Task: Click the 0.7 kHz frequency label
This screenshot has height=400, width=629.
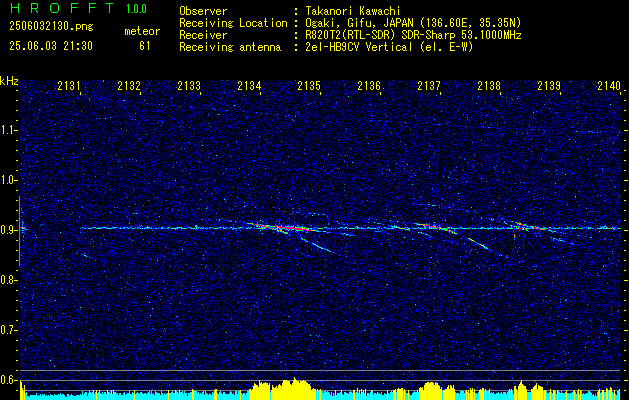Action: coord(9,330)
